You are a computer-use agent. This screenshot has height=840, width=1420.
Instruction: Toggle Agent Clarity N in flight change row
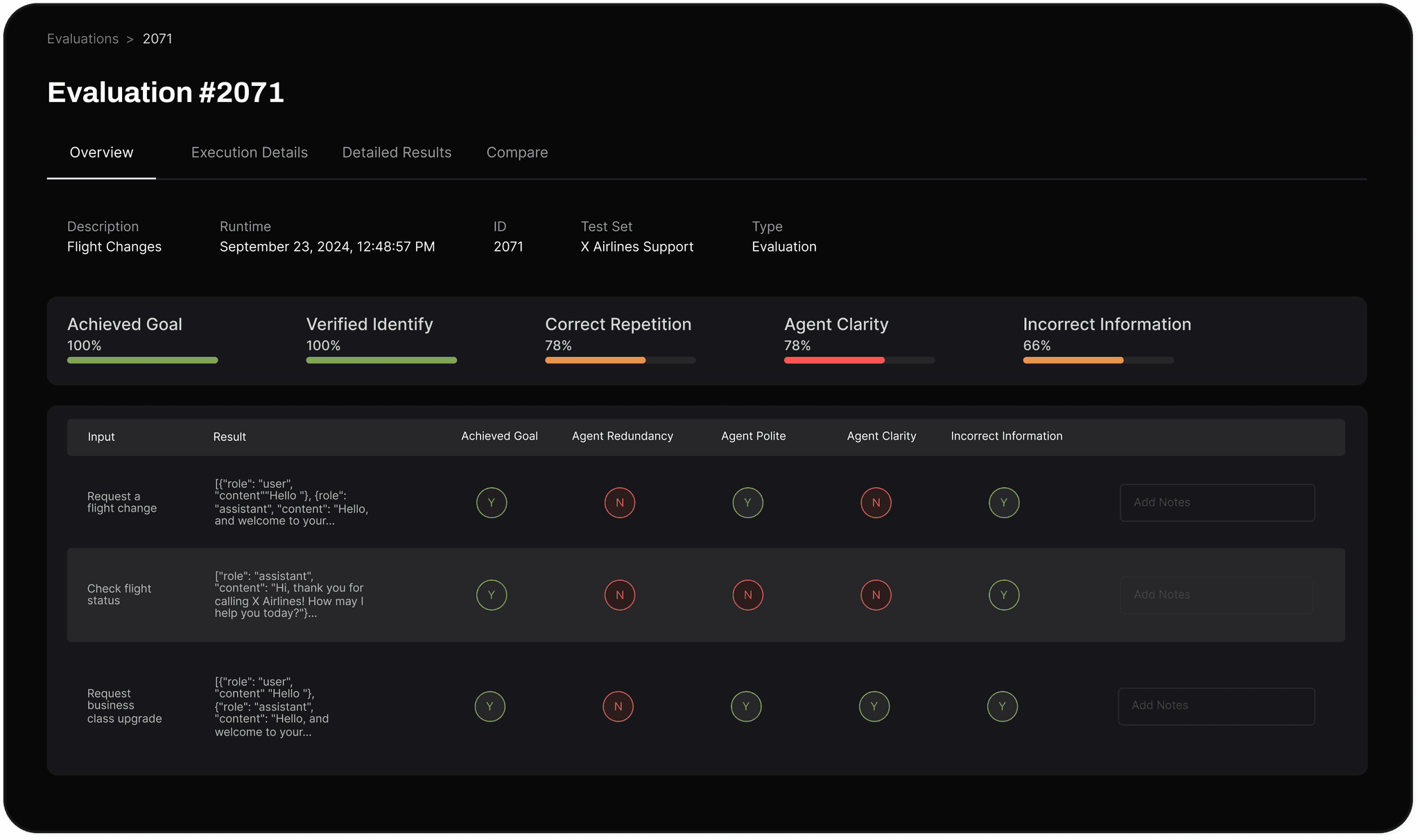point(876,502)
